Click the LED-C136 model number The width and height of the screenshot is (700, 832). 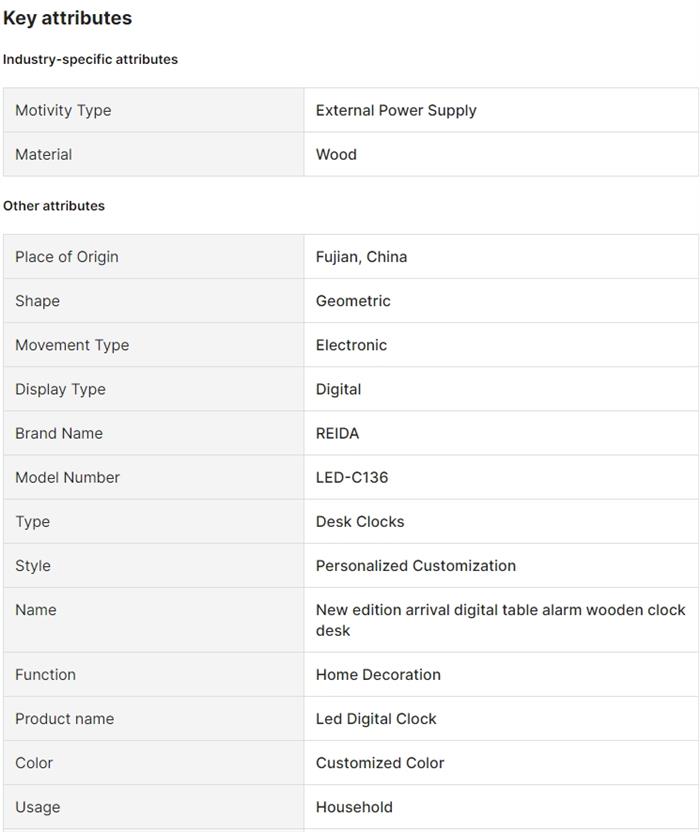click(x=352, y=477)
